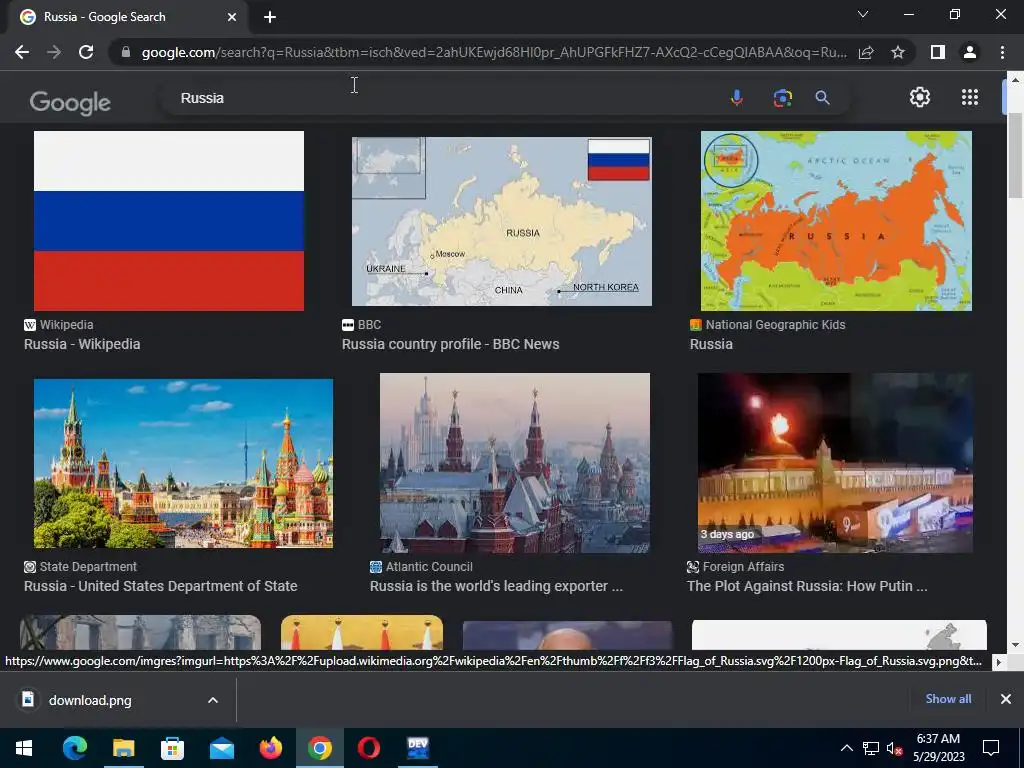
Task: Click the muted volume tray icon
Action: 894,748
